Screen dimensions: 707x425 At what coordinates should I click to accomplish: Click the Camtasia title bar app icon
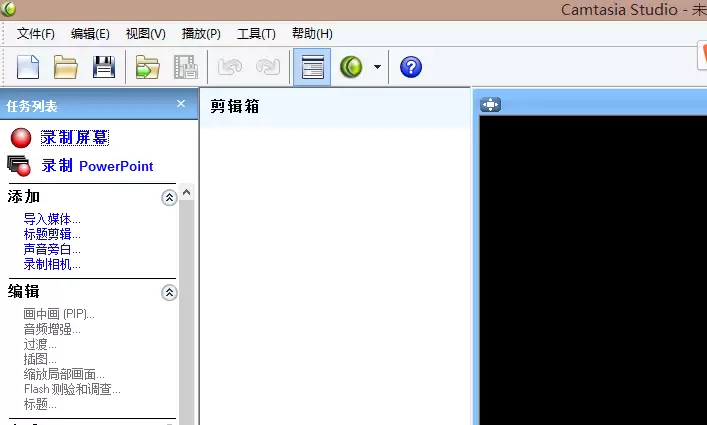pos(8,9)
